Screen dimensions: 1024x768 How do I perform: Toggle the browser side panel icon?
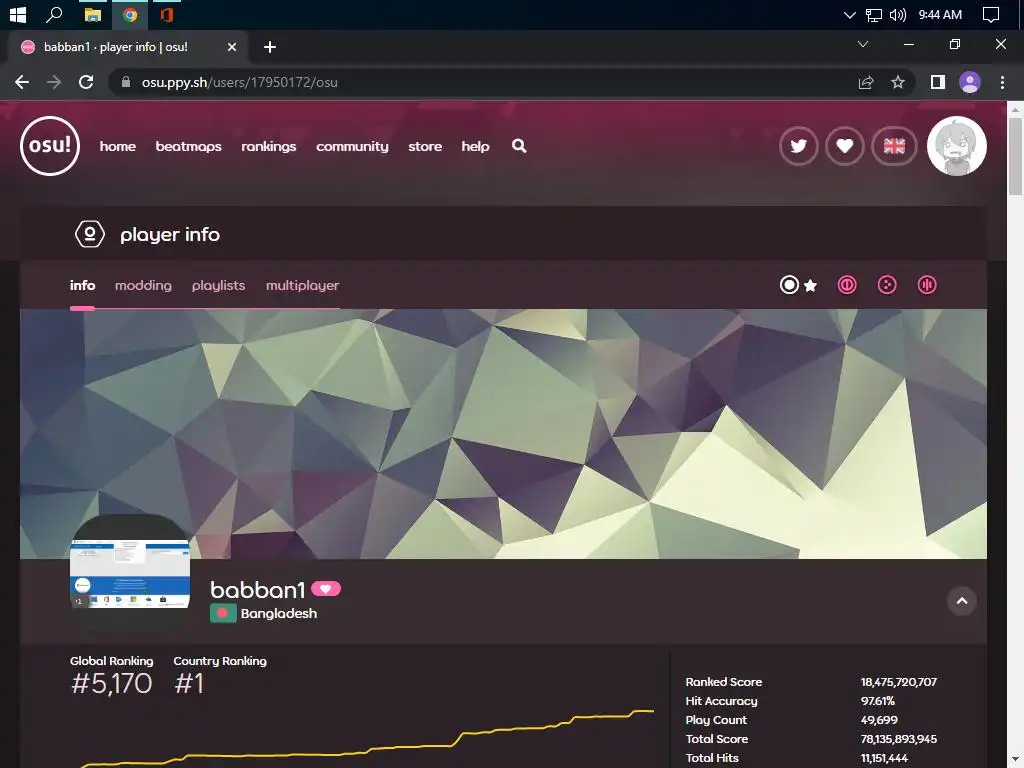(x=938, y=82)
